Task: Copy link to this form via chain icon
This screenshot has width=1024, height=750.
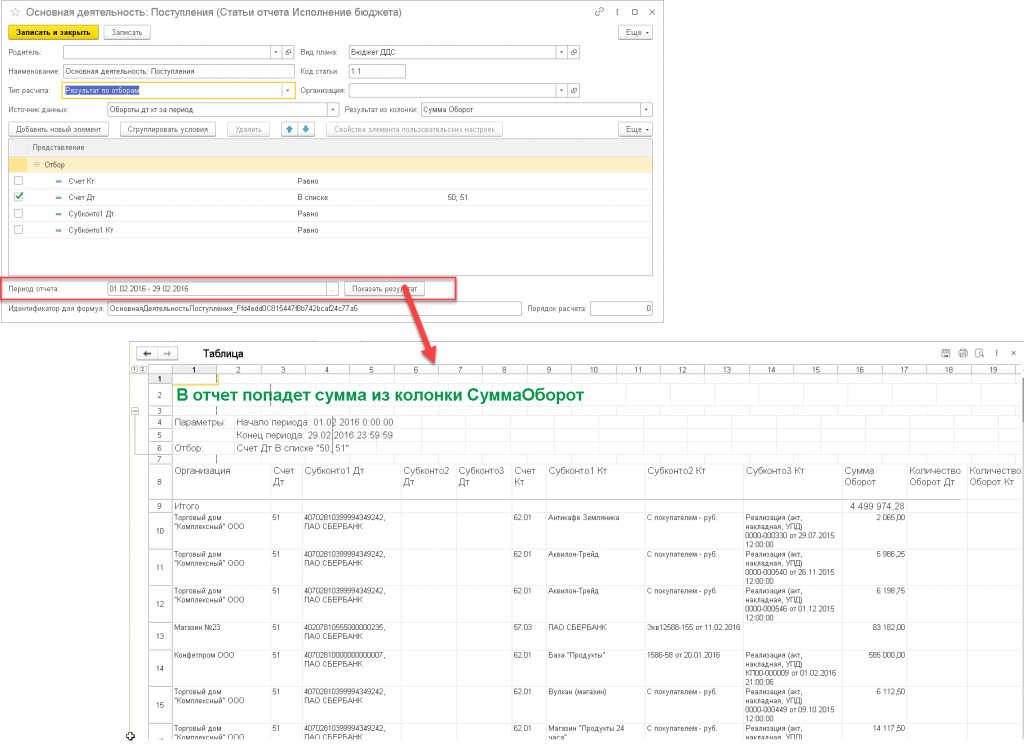Action: (599, 12)
